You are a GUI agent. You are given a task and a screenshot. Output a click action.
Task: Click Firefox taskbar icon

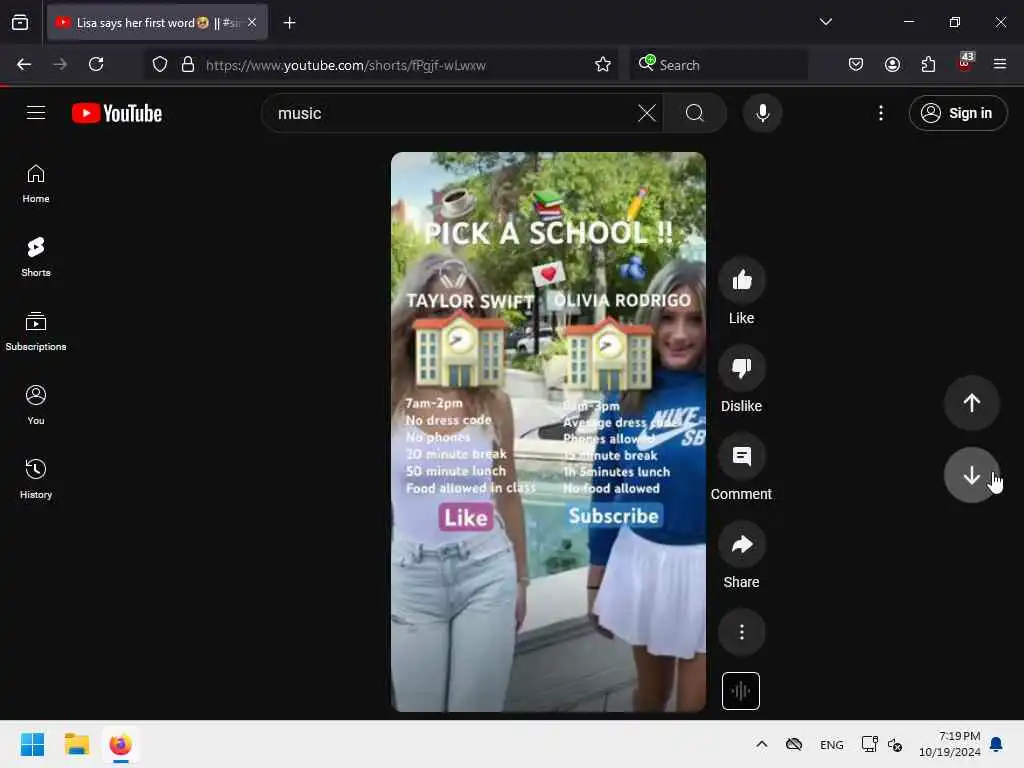pos(121,744)
